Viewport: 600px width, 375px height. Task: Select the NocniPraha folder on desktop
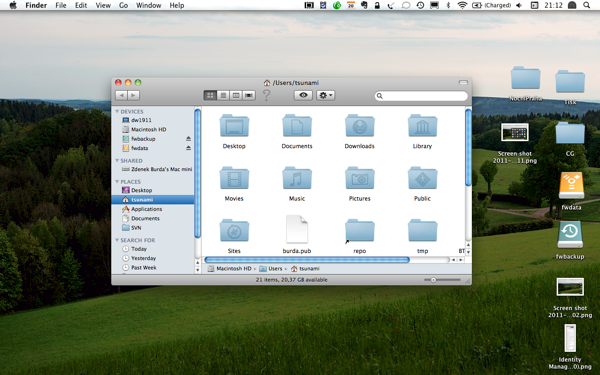coord(525,78)
